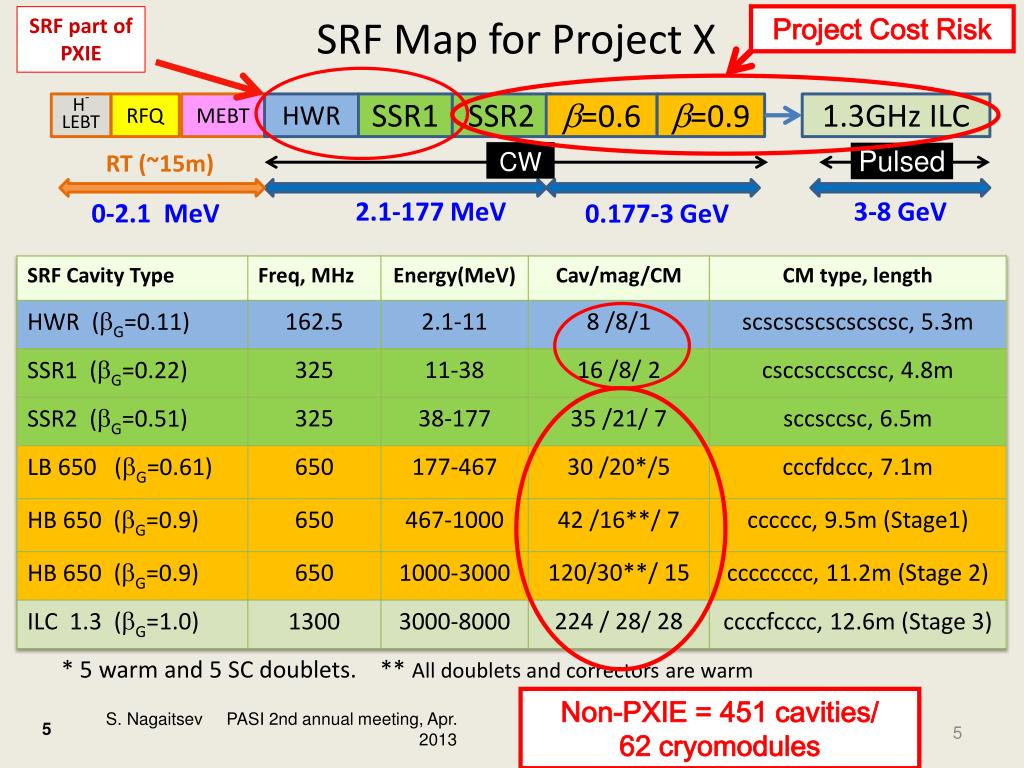Select the 'Energy(MeV)' column header
This screenshot has width=1024, height=768.
455,276
